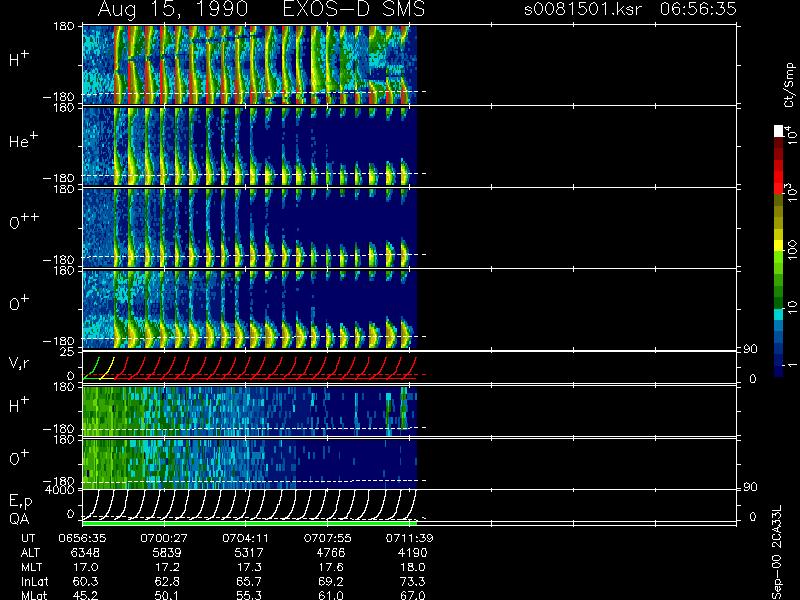Select the InLat value '73.3'
800x600 pixels.
coord(412,581)
